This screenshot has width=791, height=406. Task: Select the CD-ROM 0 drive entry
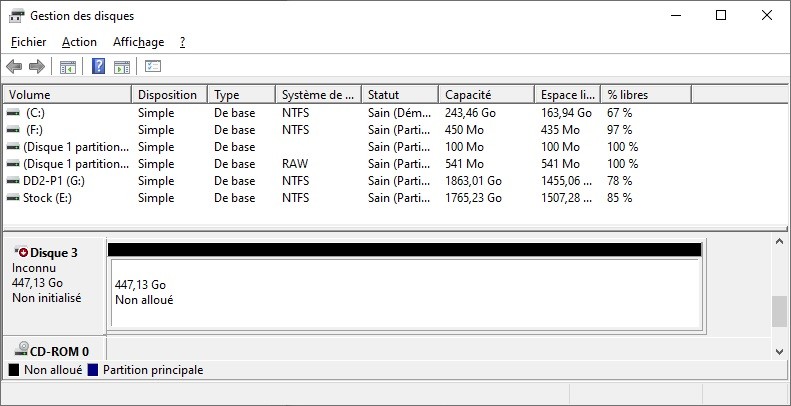(54, 351)
